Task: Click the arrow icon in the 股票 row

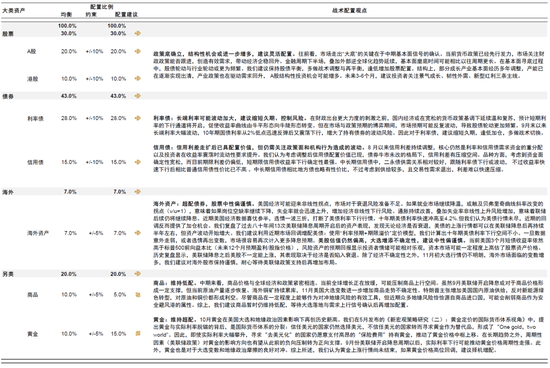Action: pyautogui.click(x=138, y=33)
